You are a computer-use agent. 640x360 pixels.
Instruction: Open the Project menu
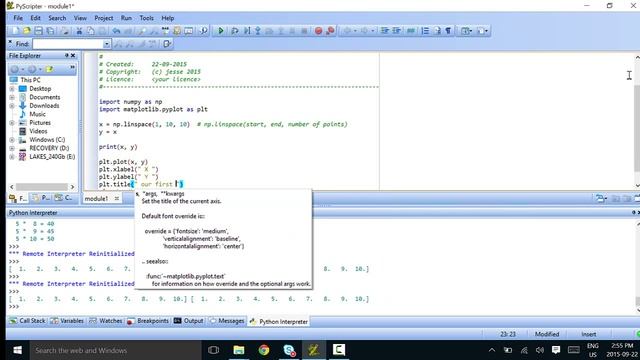pyautogui.click(x=104, y=18)
